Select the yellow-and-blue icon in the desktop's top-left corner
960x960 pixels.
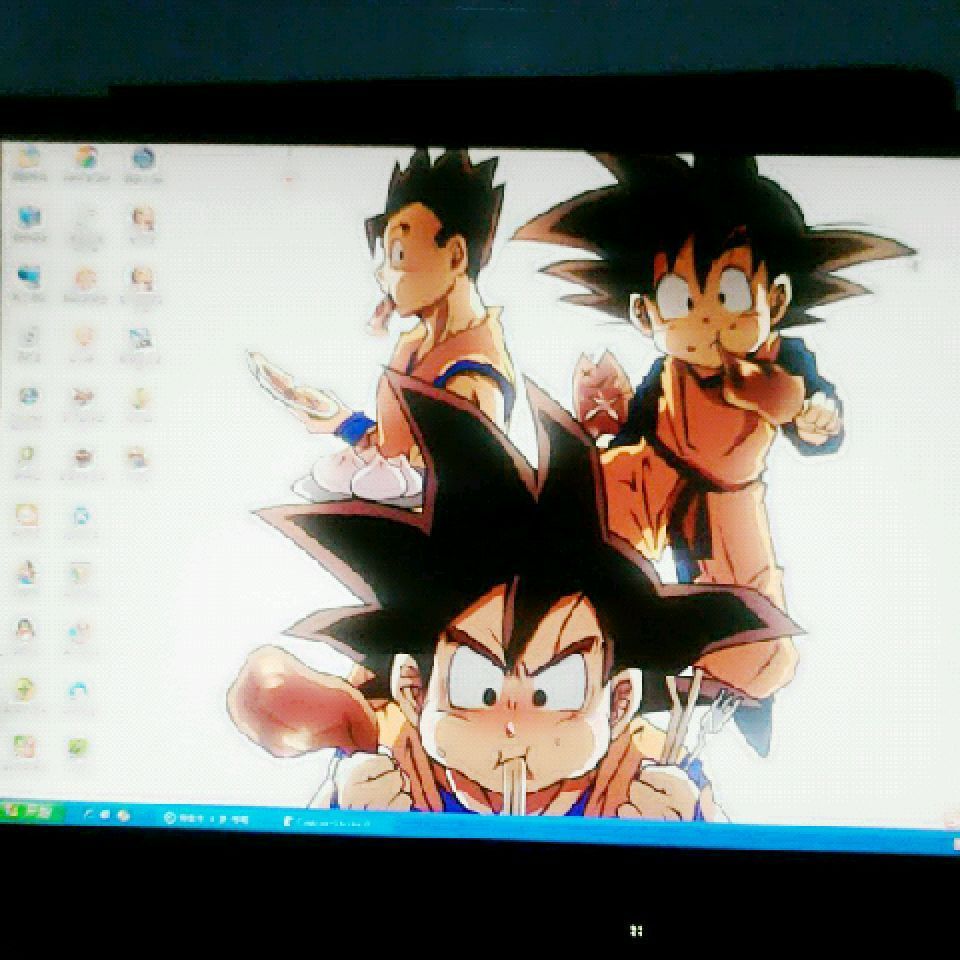coord(28,158)
